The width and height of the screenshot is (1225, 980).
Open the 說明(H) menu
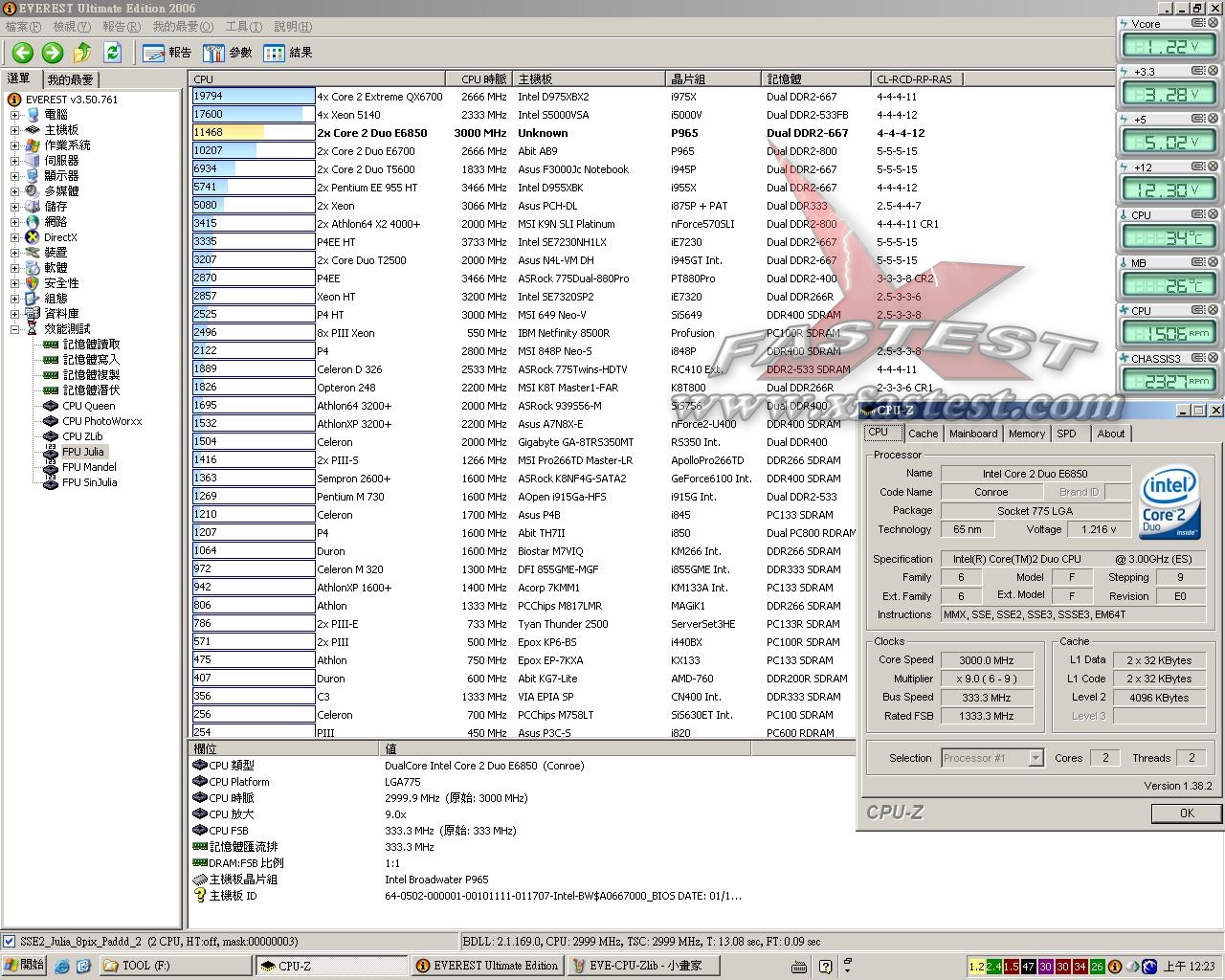pyautogui.click(x=293, y=27)
